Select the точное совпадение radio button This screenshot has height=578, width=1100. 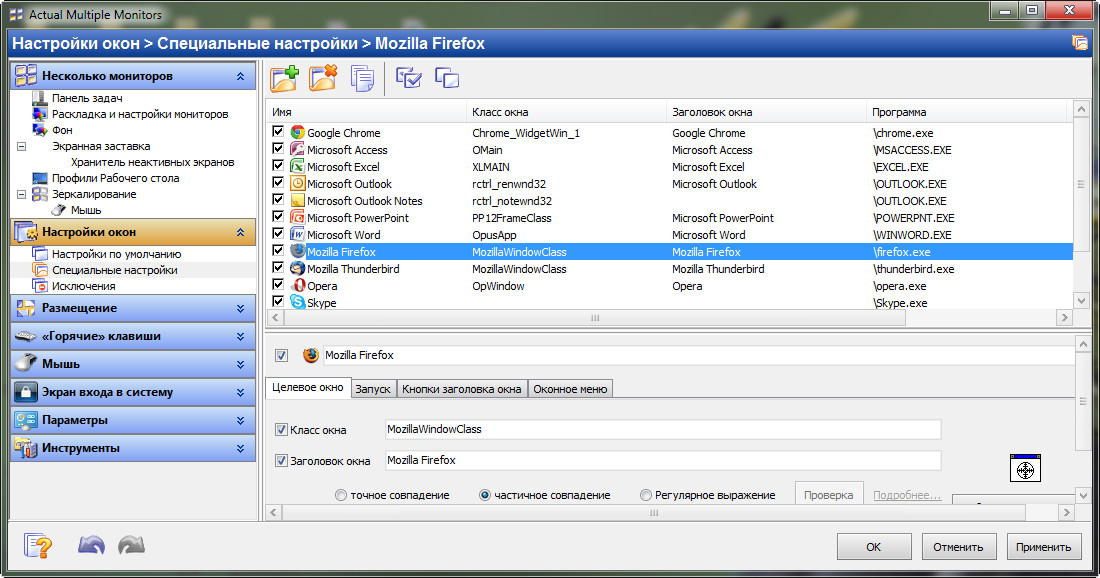pos(341,495)
